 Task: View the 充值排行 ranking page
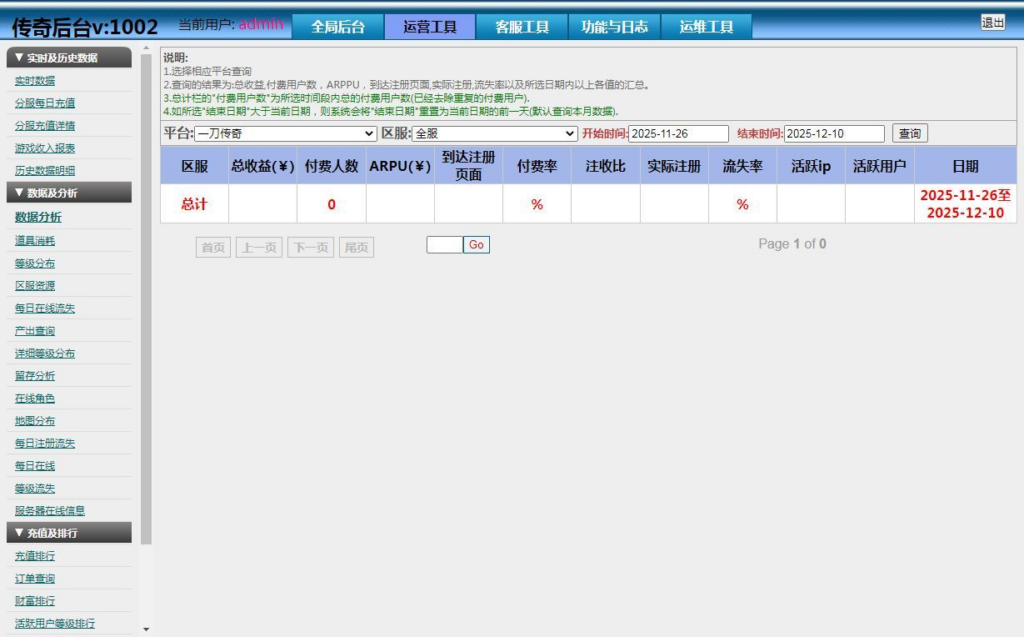(36, 556)
